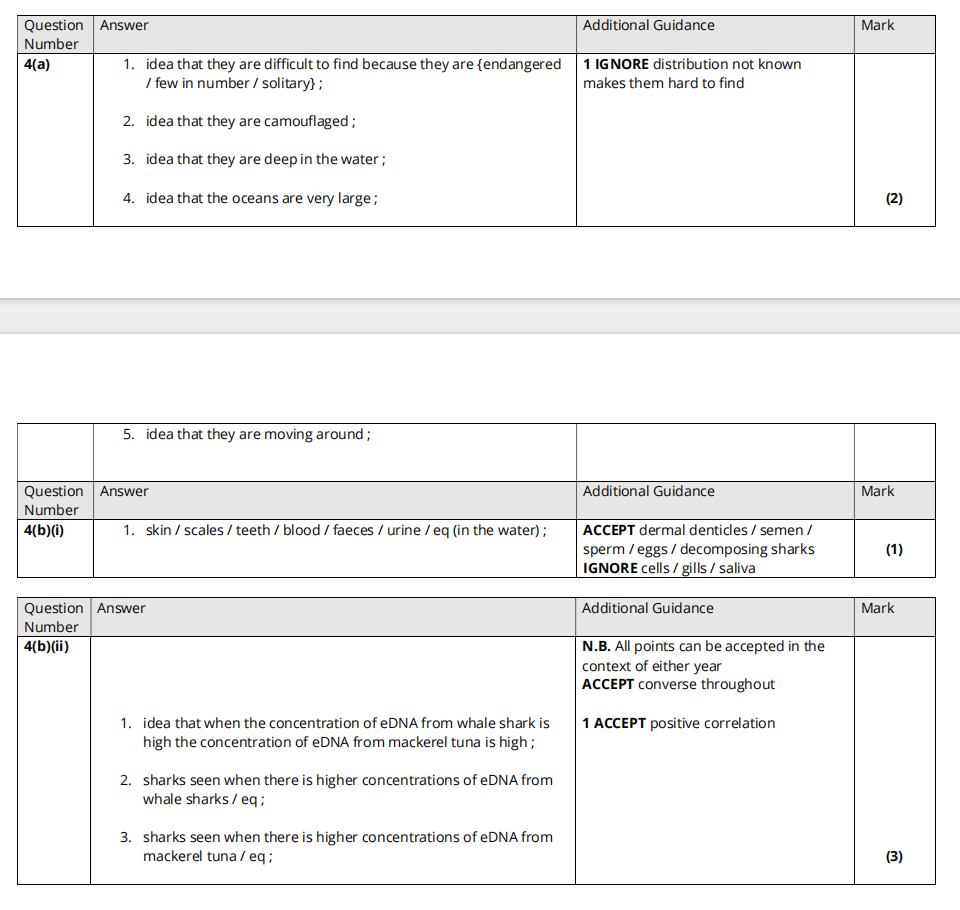
Task: Select the IGNORE cells / gills / saliva line
Action: click(669, 568)
